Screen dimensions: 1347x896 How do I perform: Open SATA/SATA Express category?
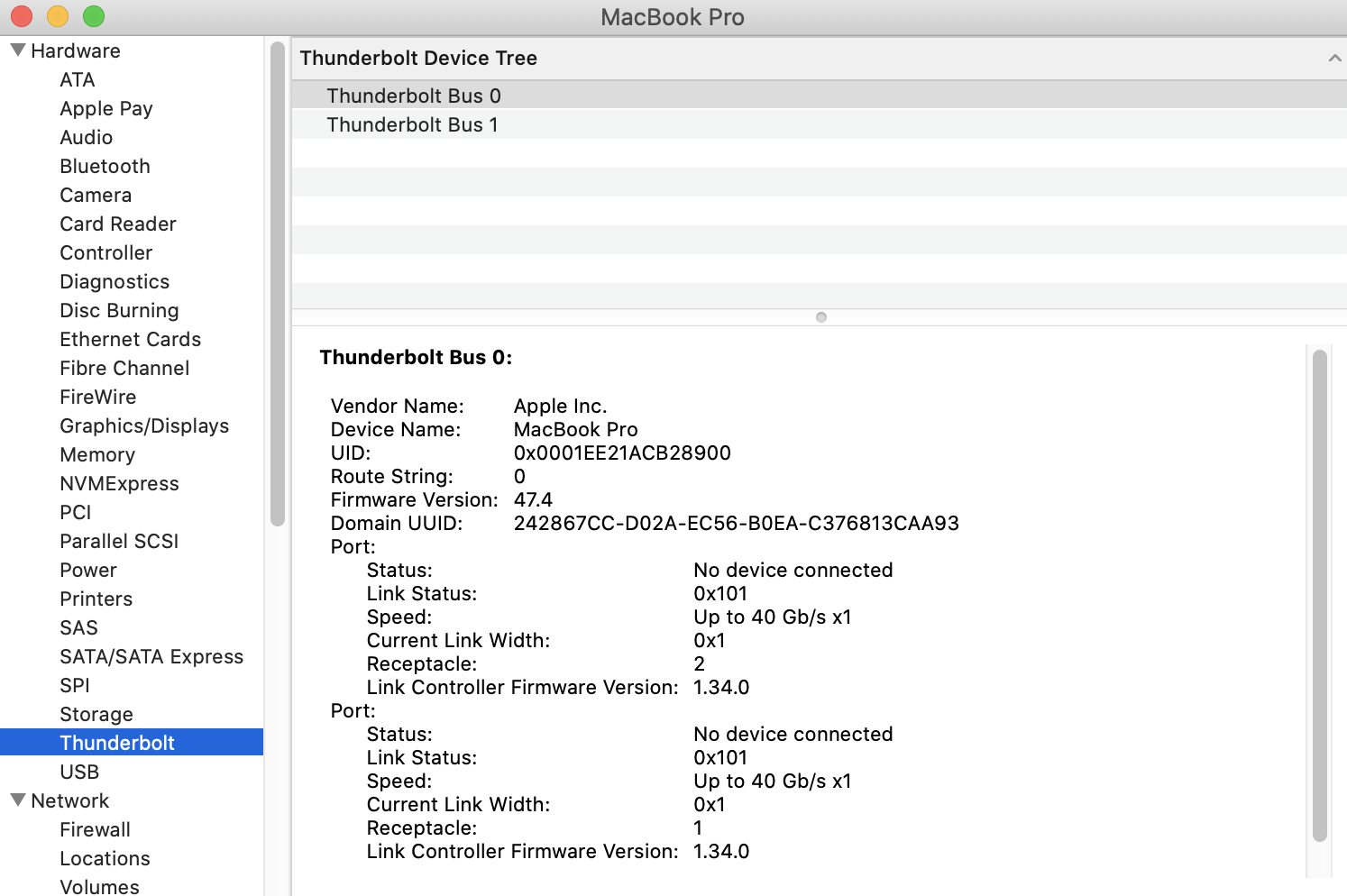tap(151, 656)
